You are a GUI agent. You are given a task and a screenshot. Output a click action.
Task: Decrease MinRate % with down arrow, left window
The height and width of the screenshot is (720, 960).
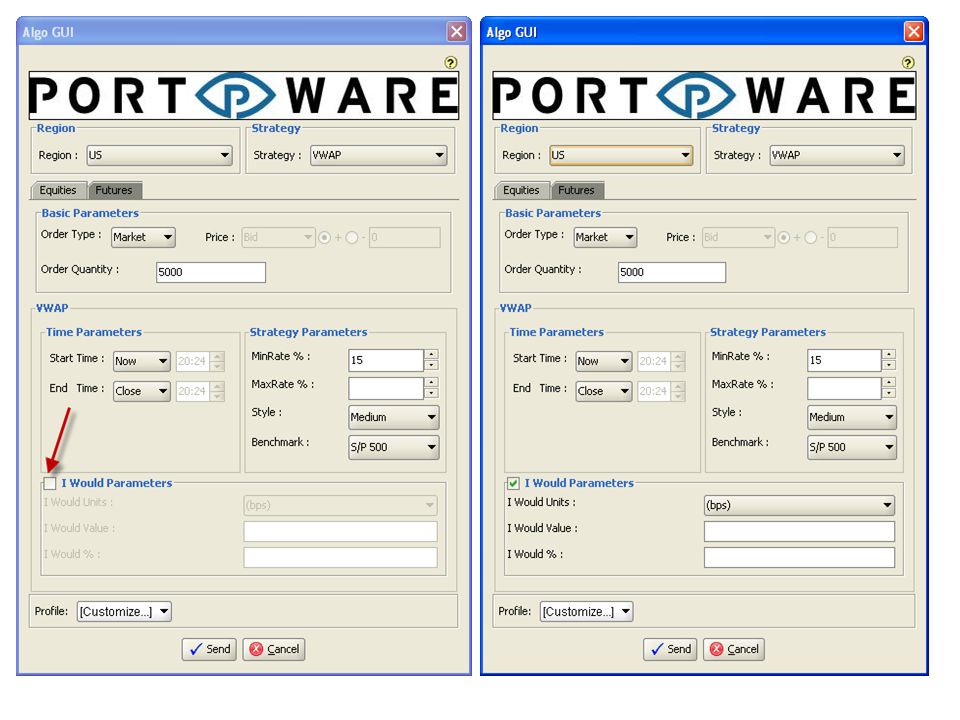pyautogui.click(x=432, y=366)
